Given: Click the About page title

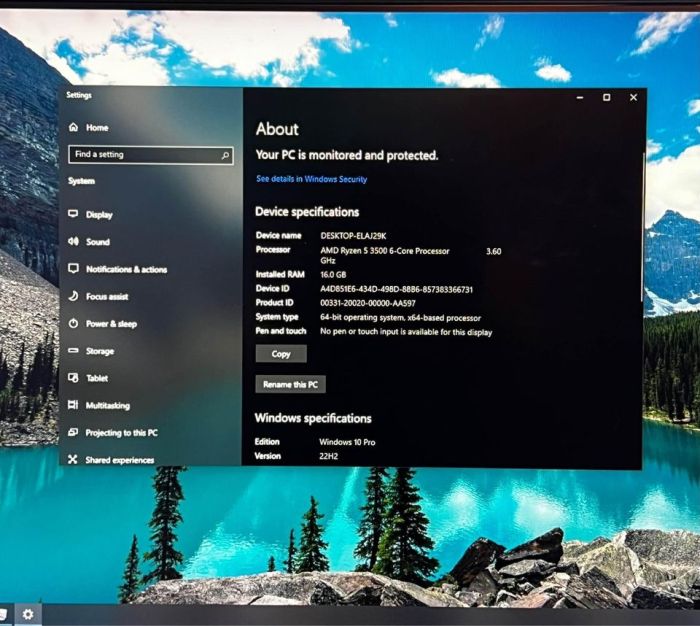Looking at the screenshot, I should tap(277, 129).
